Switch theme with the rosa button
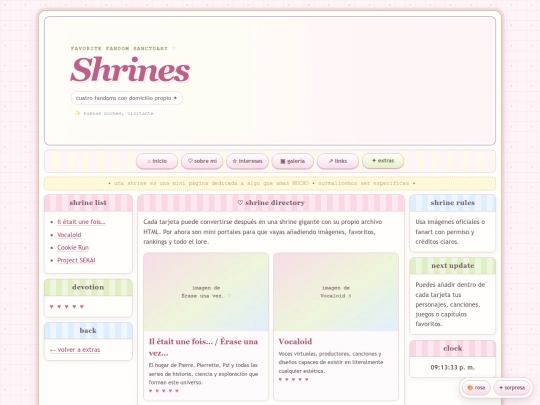The image size is (540, 405). point(476,388)
